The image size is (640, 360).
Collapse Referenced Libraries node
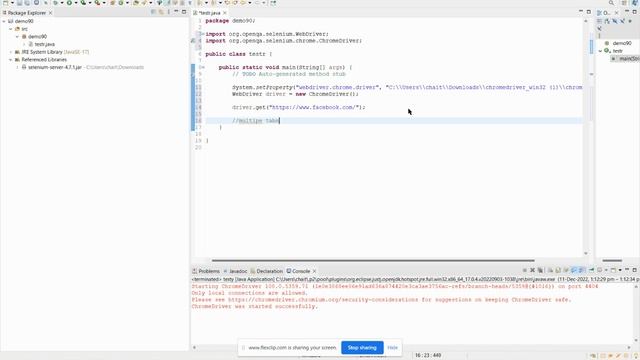pos(11,60)
